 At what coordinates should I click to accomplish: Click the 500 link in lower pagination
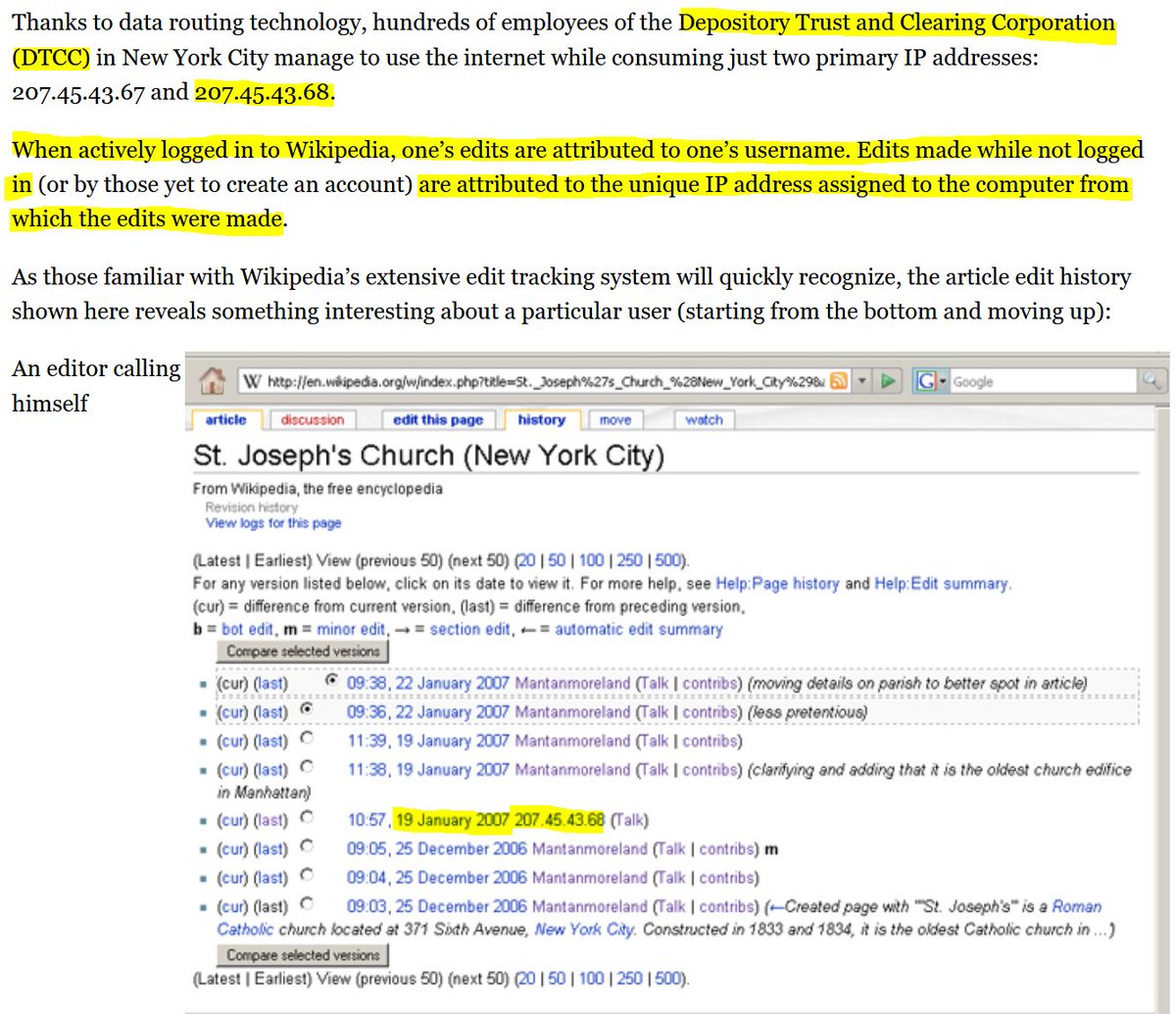coord(668,979)
